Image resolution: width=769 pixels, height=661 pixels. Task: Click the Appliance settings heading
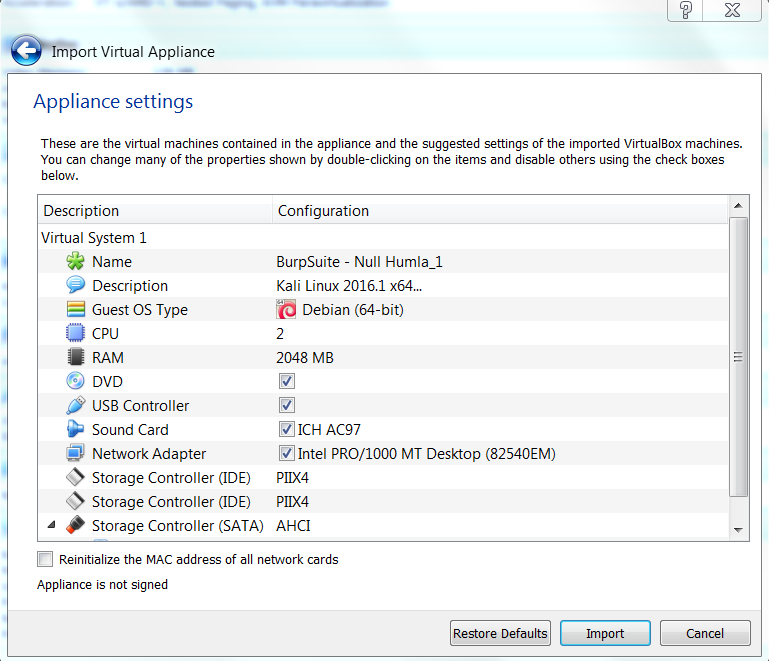[x=113, y=102]
